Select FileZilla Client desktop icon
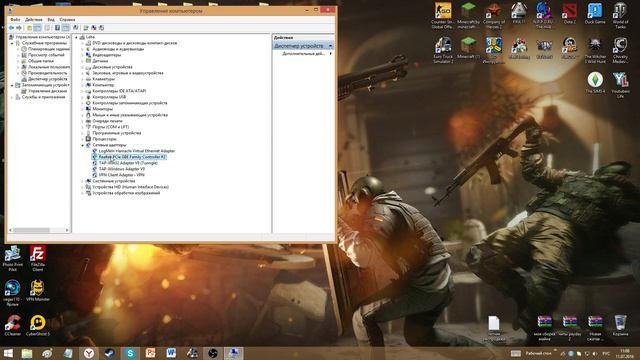The width and height of the screenshot is (640, 360). click(x=38, y=258)
